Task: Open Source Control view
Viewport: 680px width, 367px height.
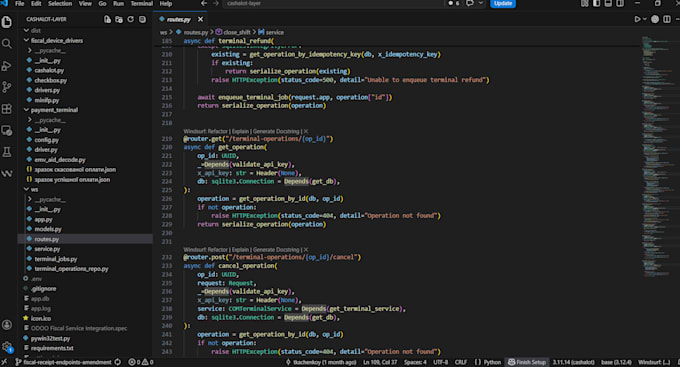Action: point(7,87)
